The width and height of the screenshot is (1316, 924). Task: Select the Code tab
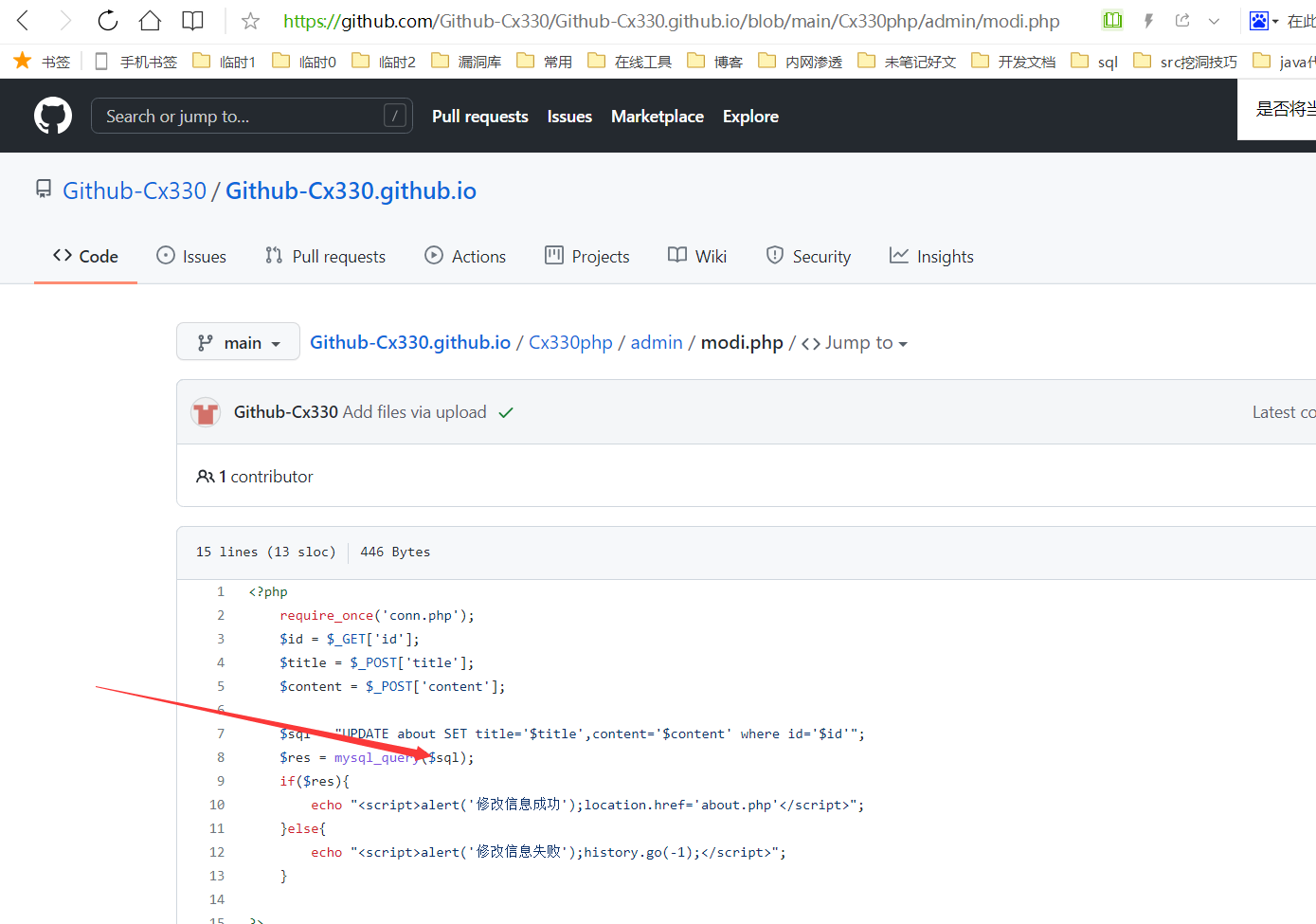tap(85, 256)
